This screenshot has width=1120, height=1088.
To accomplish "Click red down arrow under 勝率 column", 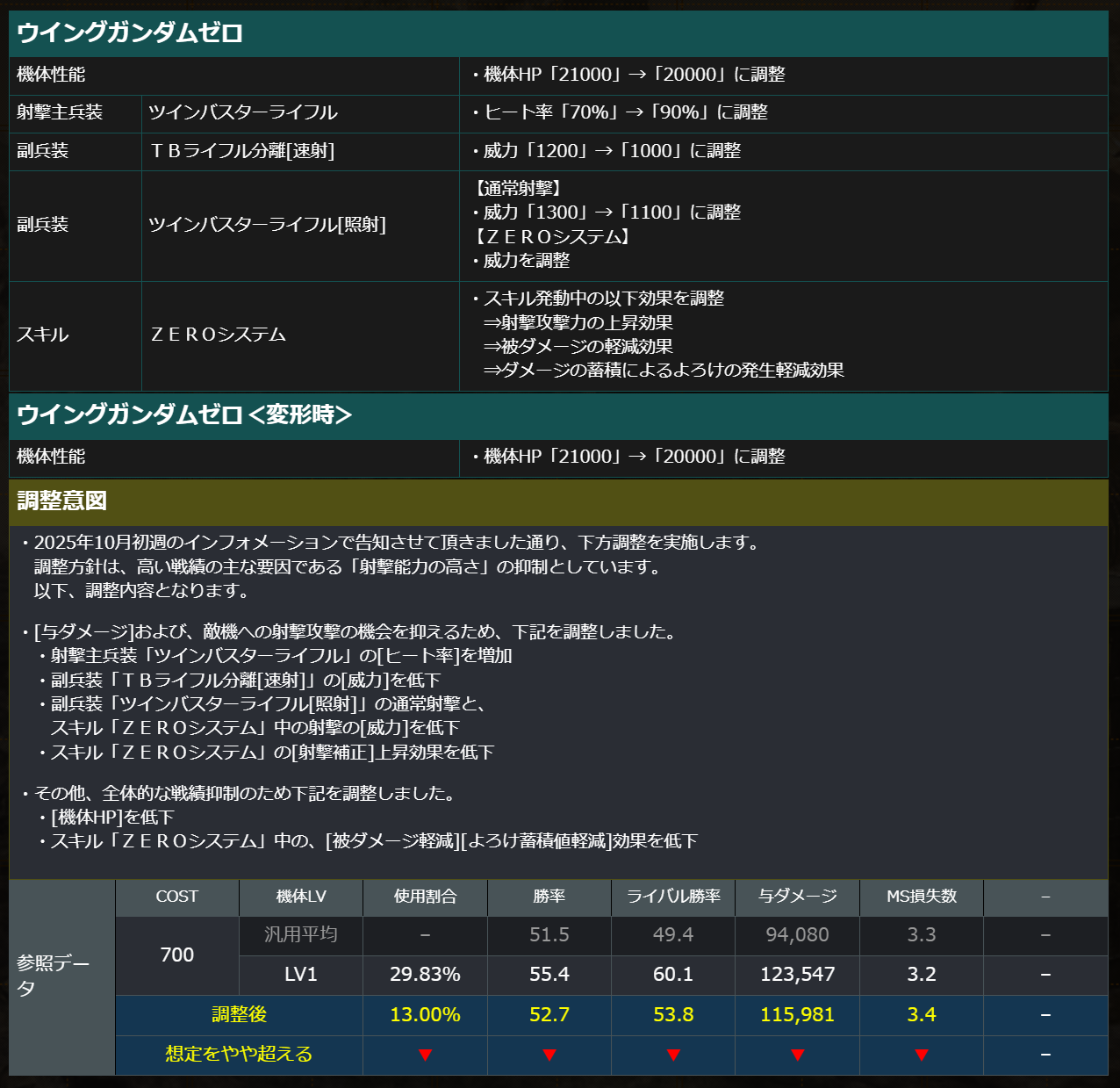I will tap(549, 1055).
